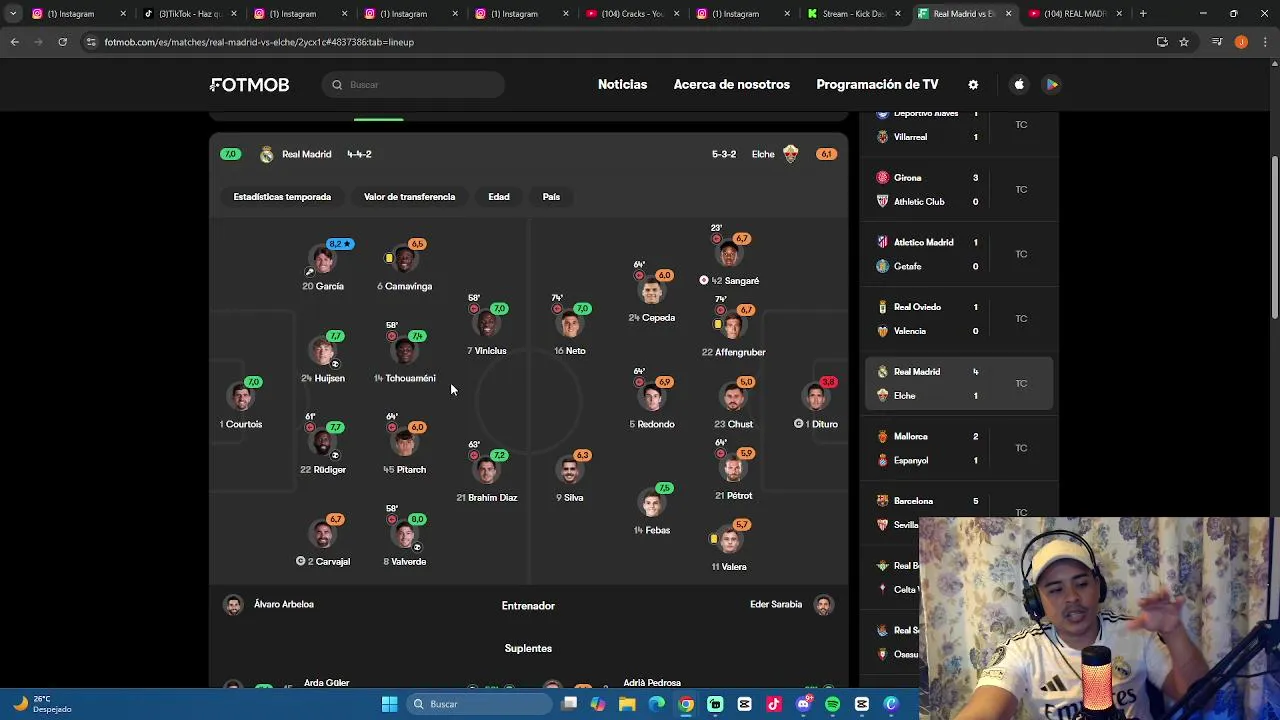Open Noticias in the top menu

tap(622, 85)
